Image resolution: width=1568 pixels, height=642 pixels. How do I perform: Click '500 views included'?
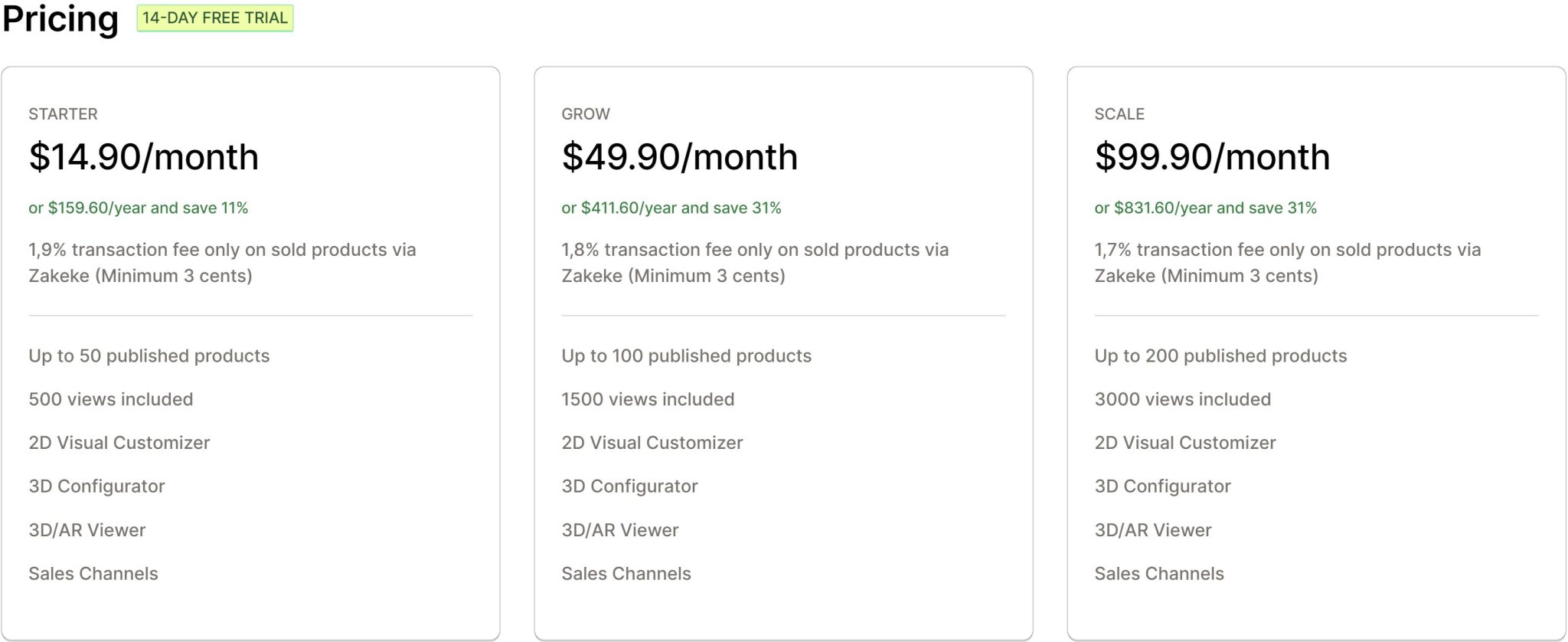pyautogui.click(x=111, y=399)
